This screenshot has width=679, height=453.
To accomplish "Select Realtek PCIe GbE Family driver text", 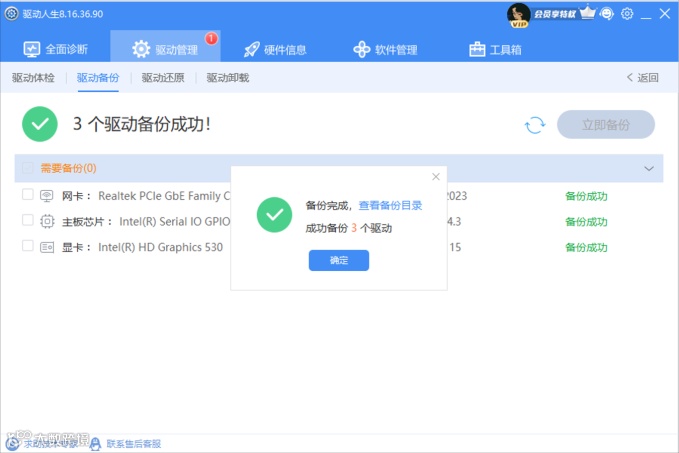I will point(164,196).
